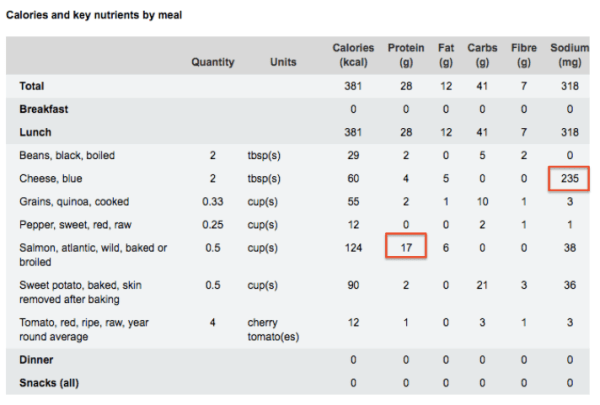Click the Protein (g) column header
Screen dimensions: 600x405
coord(404,55)
